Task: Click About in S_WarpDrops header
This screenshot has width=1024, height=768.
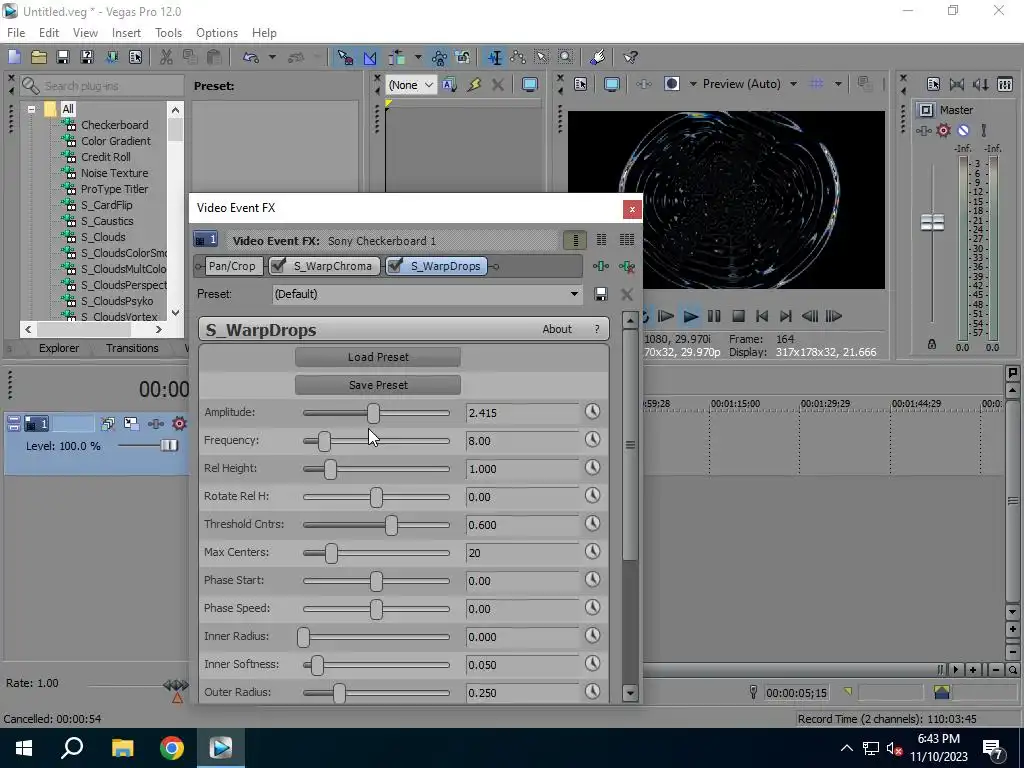Action: (x=556, y=329)
